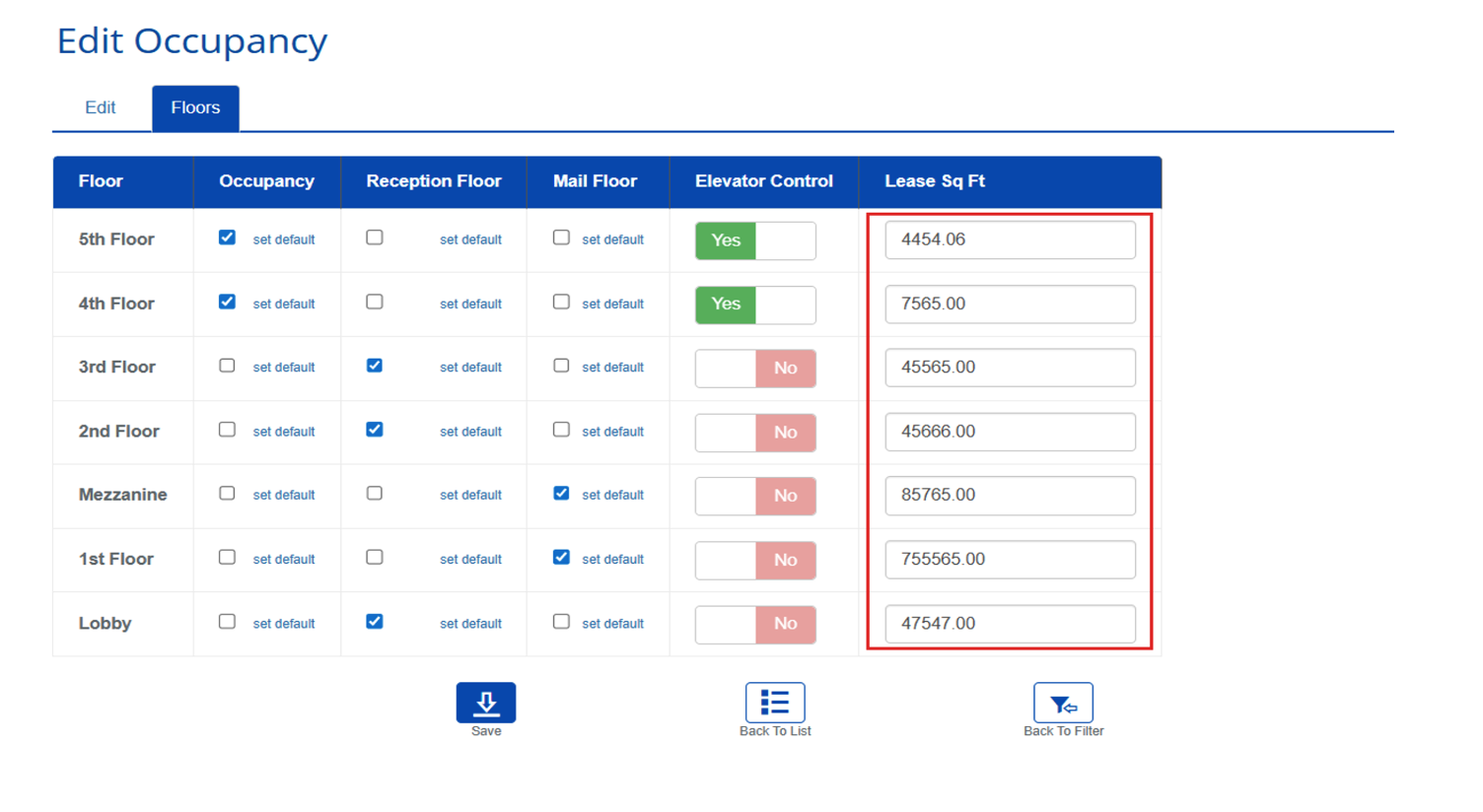Turn on Elevator Control for Lobby
Viewport: 1483px width, 812px height.
tap(755, 624)
